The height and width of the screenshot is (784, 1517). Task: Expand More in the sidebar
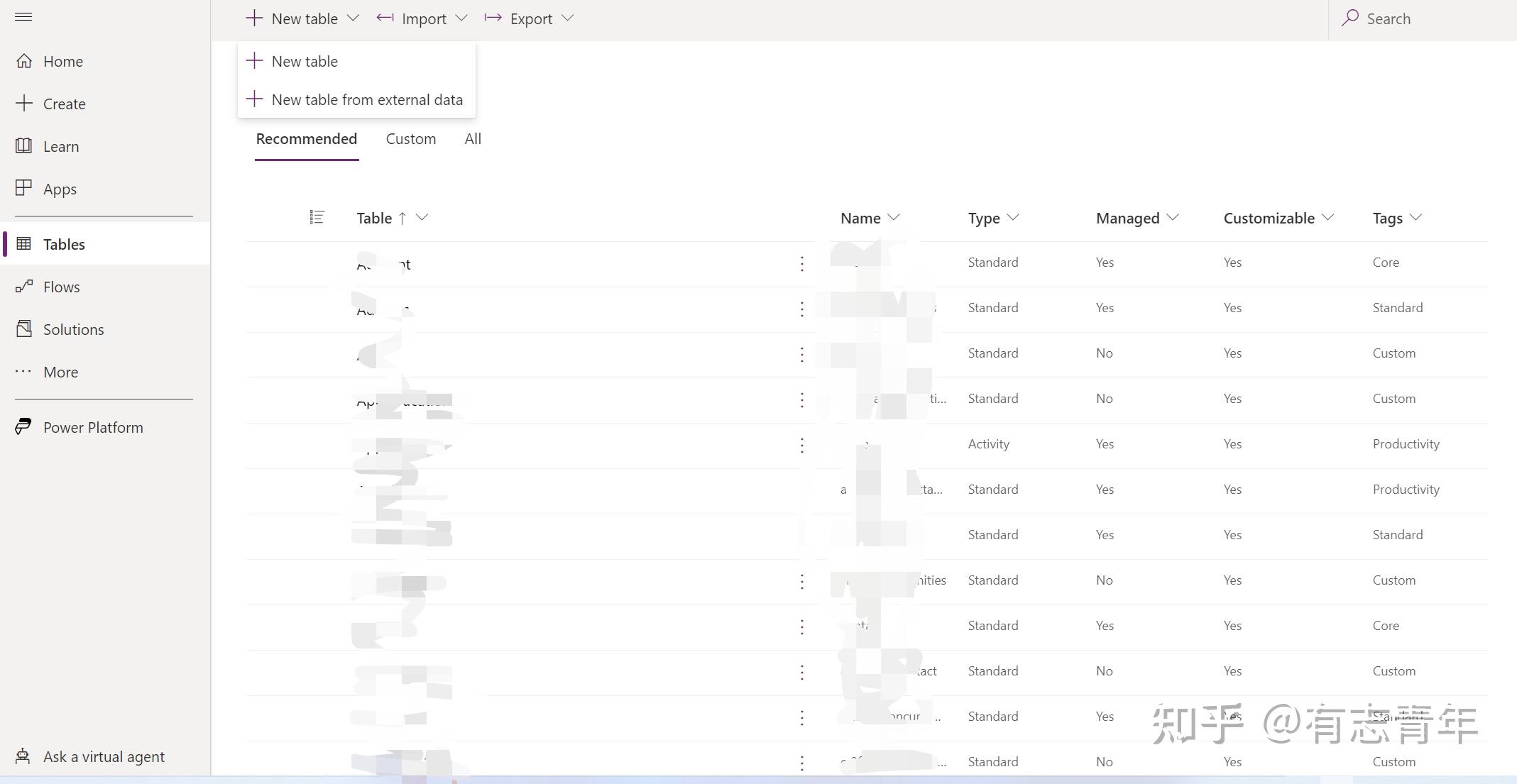(60, 372)
